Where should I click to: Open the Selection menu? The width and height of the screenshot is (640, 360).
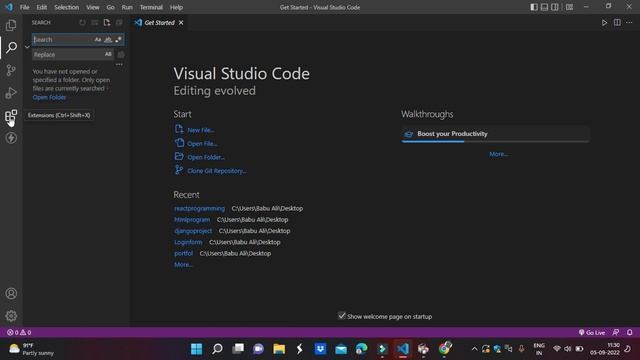point(67,7)
